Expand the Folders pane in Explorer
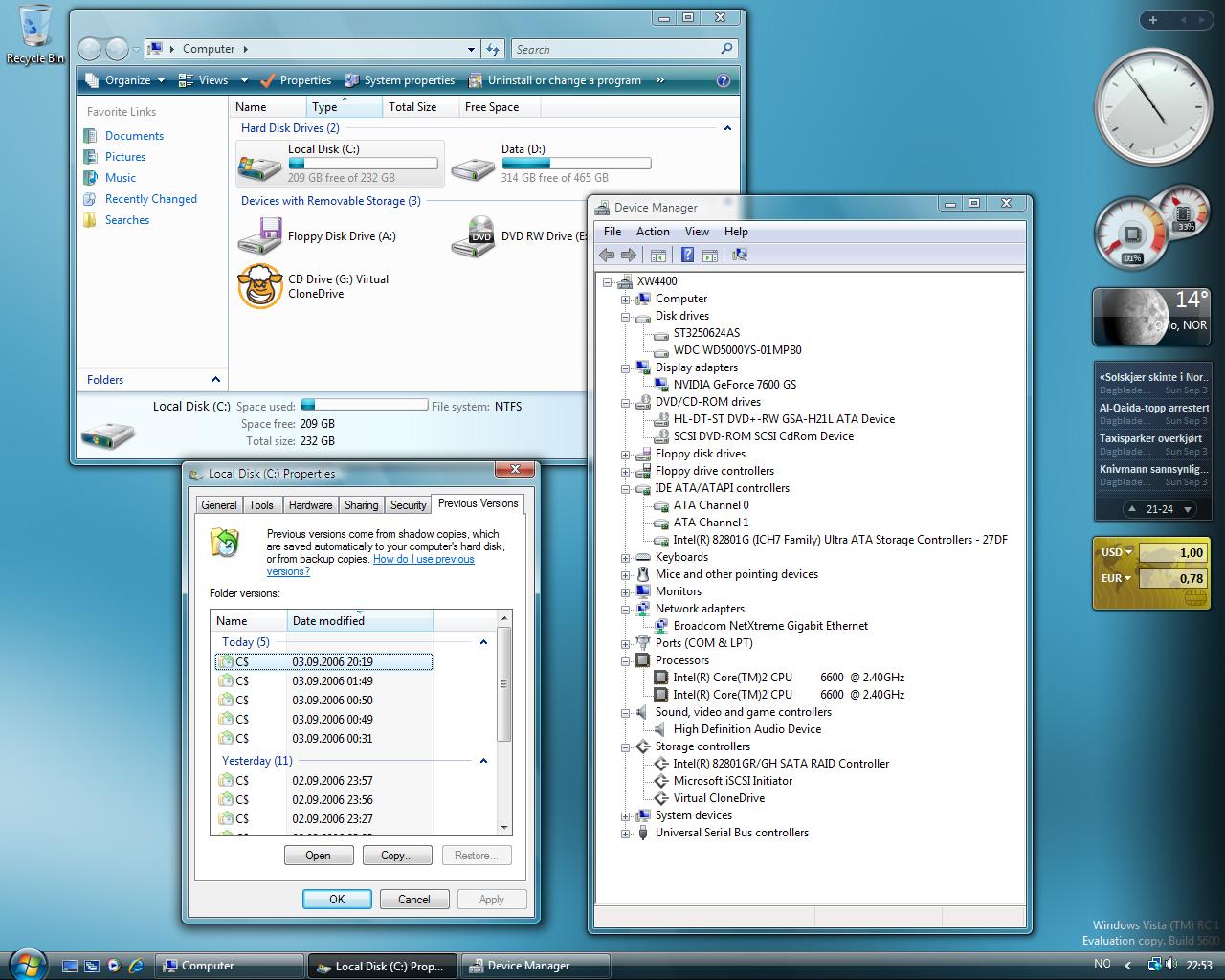Viewport: 1225px width, 980px height. pos(215,380)
